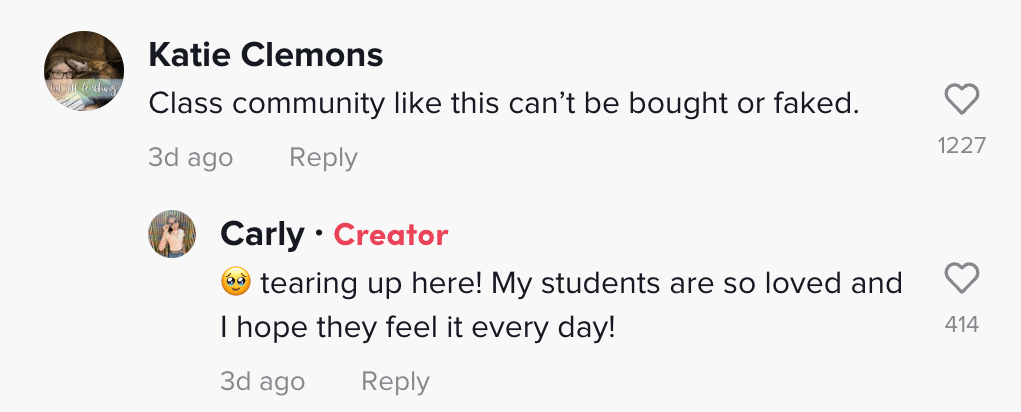Select Katie's "Class community like this" comment text
1021x412 pixels.
coord(503,102)
